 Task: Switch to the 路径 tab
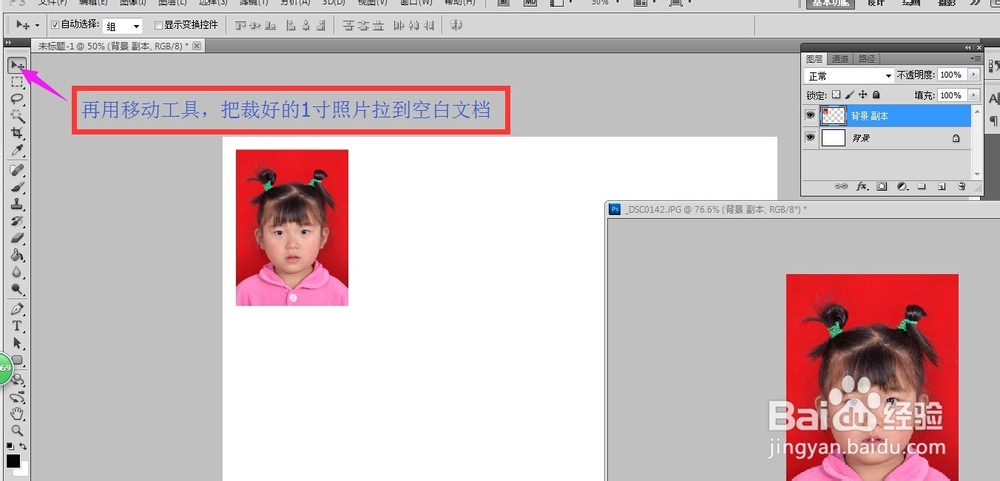coord(867,59)
